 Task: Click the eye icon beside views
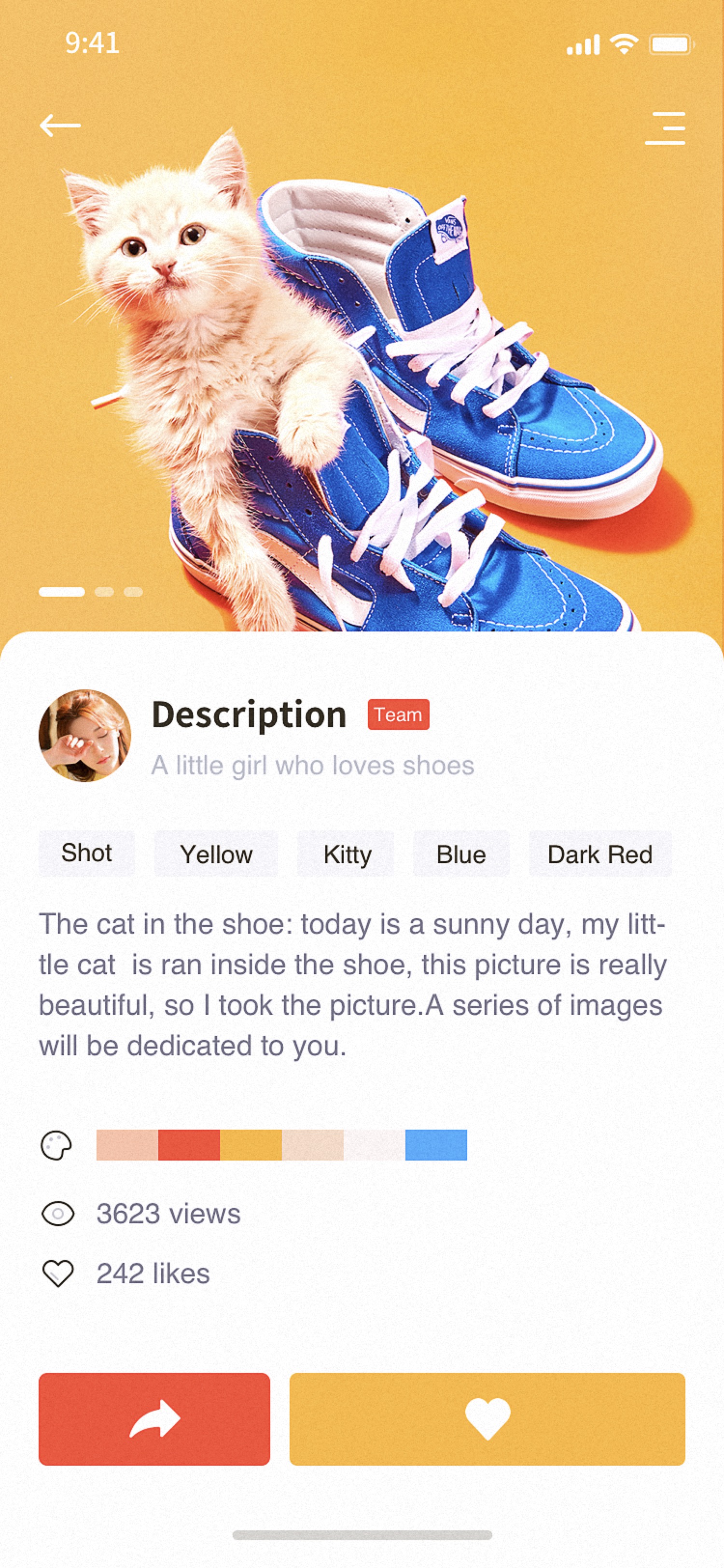58,1214
